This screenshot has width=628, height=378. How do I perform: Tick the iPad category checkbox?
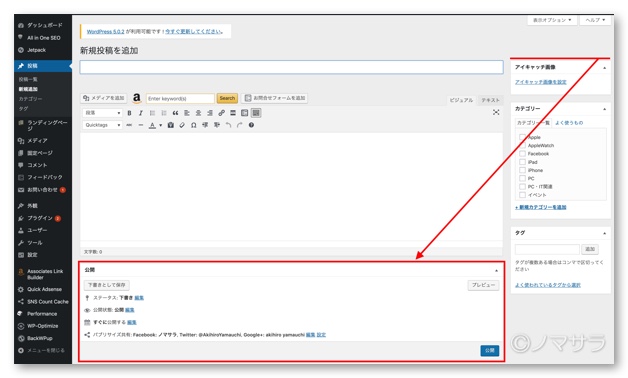click(x=522, y=162)
